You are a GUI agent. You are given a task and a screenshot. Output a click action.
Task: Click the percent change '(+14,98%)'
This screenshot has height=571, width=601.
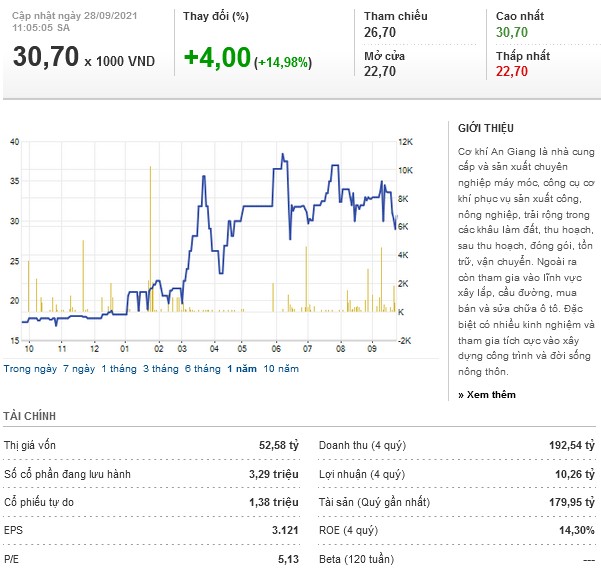(x=283, y=62)
